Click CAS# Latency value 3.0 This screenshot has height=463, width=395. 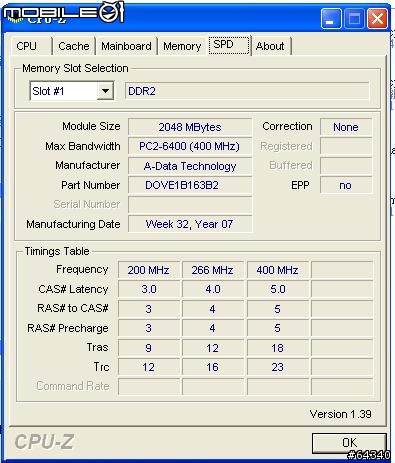(149, 289)
